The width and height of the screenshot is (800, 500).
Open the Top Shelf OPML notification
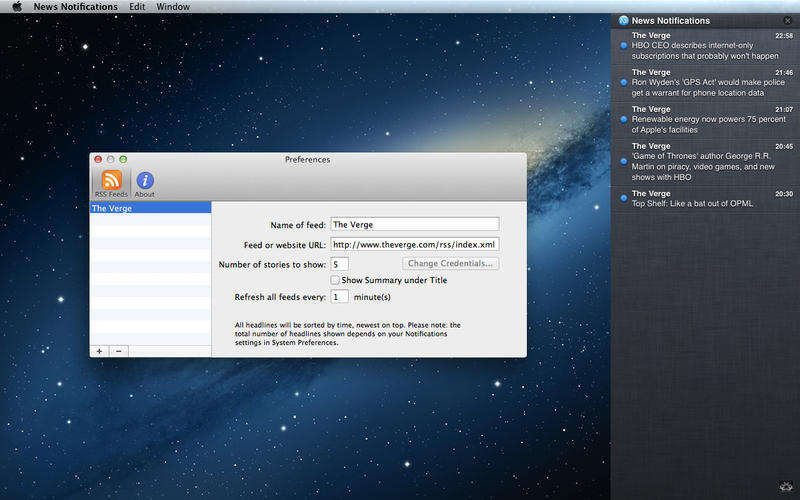click(x=705, y=199)
